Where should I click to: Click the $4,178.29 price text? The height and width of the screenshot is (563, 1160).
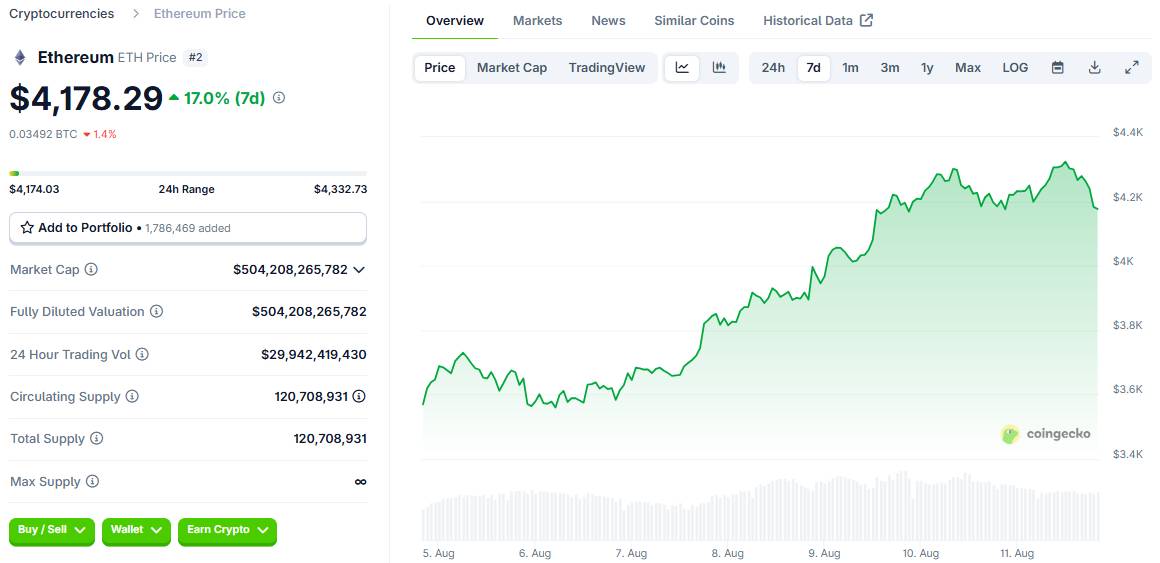coord(86,98)
